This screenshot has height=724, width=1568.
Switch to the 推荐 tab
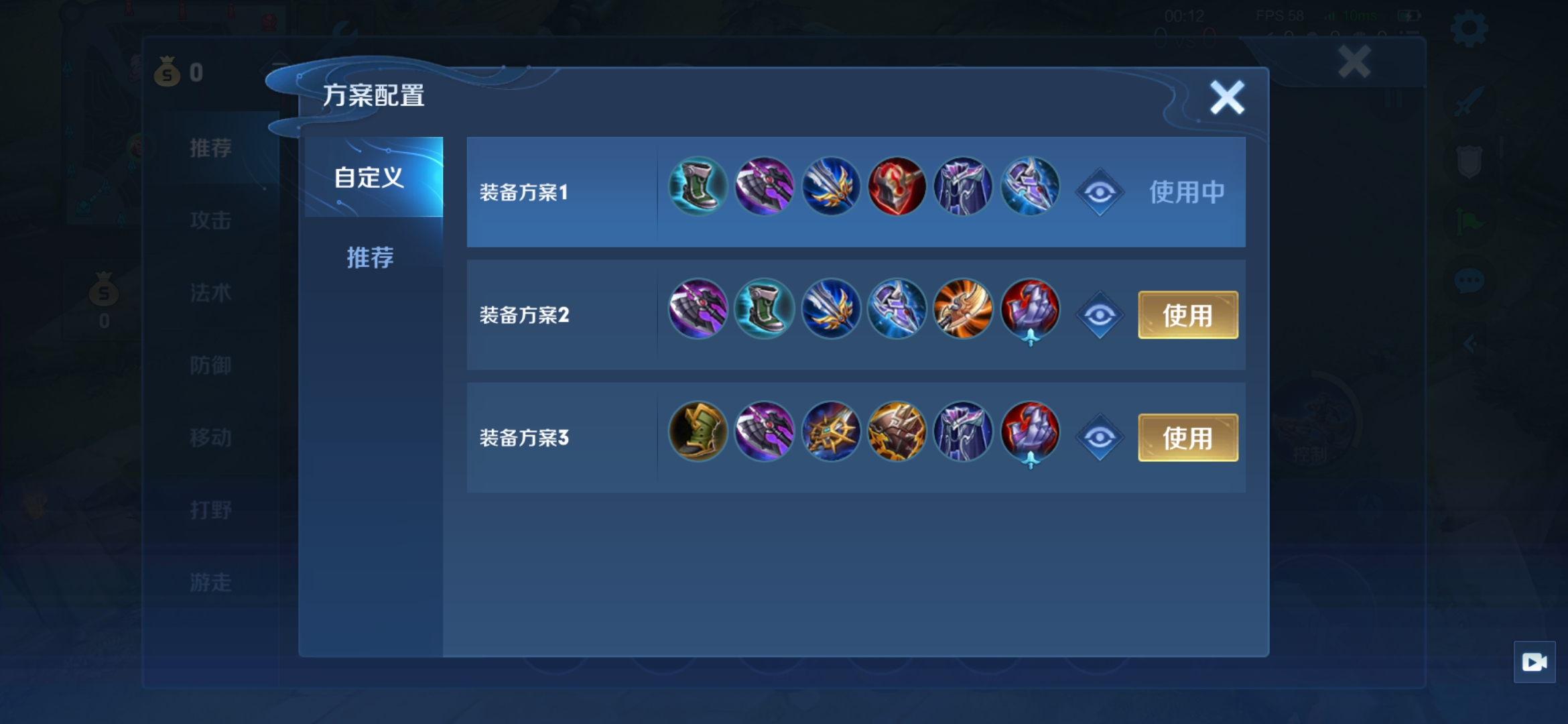coord(371,257)
